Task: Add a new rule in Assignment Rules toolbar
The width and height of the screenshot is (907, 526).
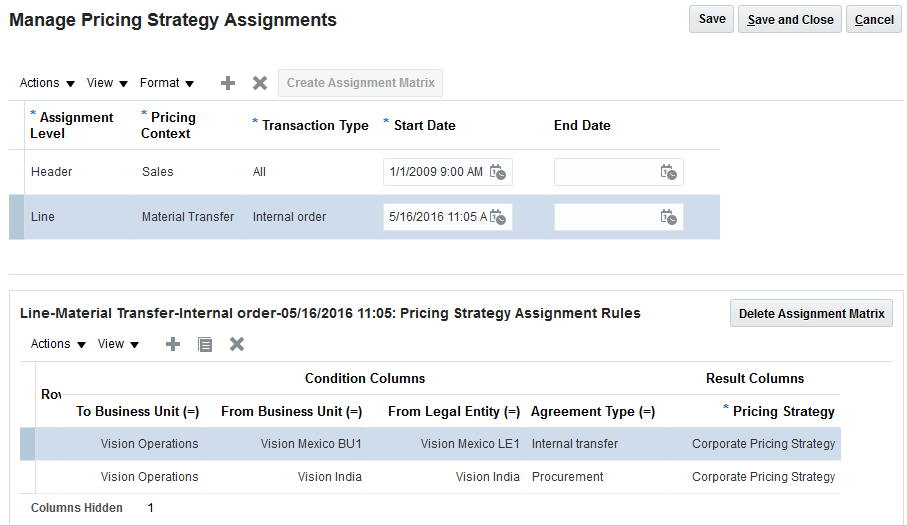Action: point(173,344)
